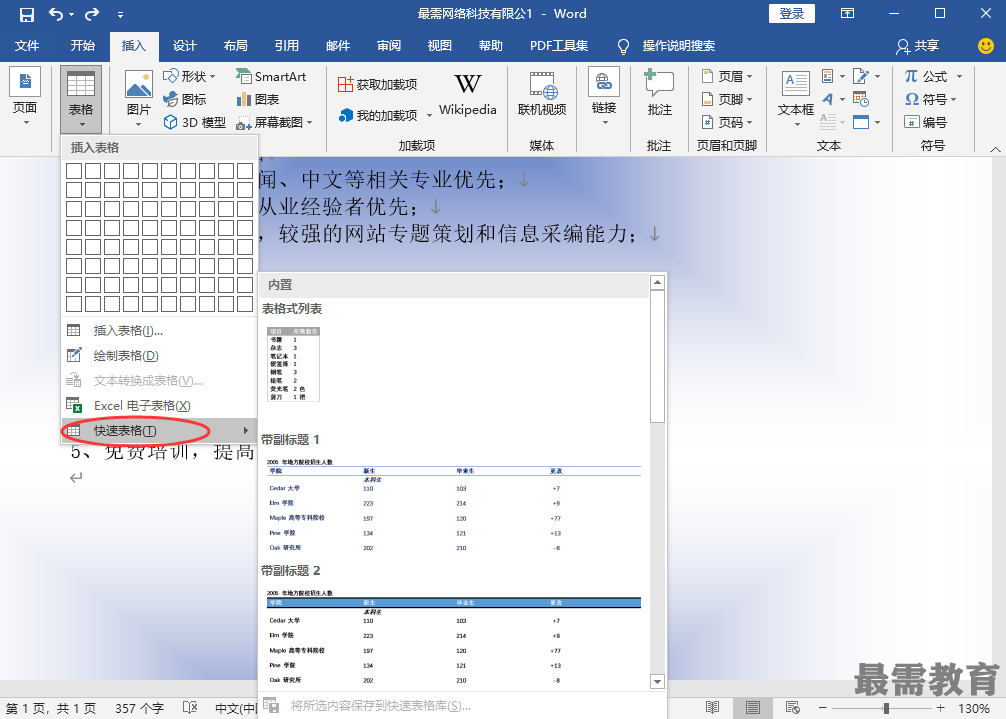This screenshot has width=1006, height=719.
Task: Choose the 表格式列表 table thumbnail
Action: coord(293,364)
